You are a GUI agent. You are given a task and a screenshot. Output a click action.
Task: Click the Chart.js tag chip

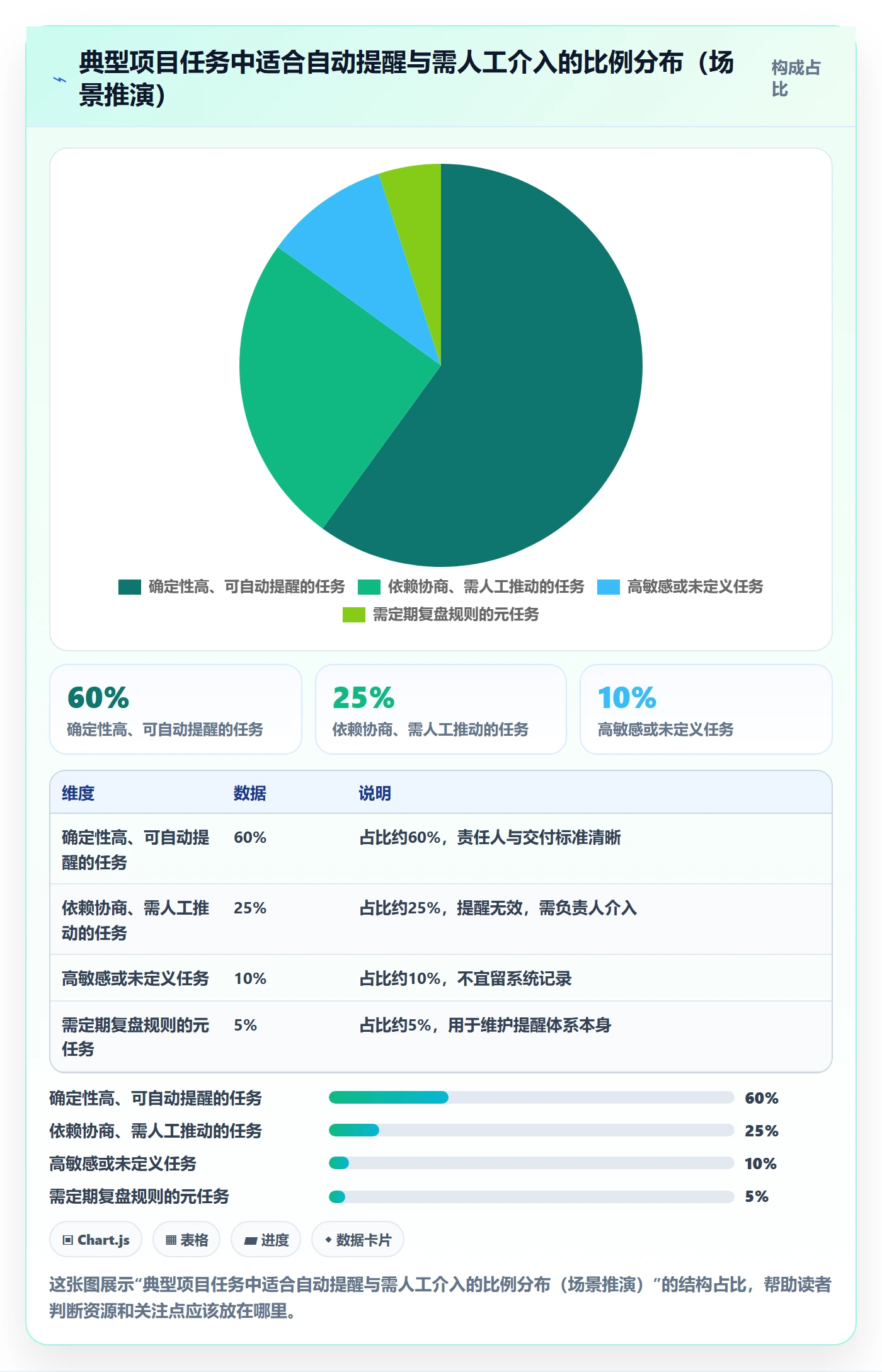(x=96, y=1240)
